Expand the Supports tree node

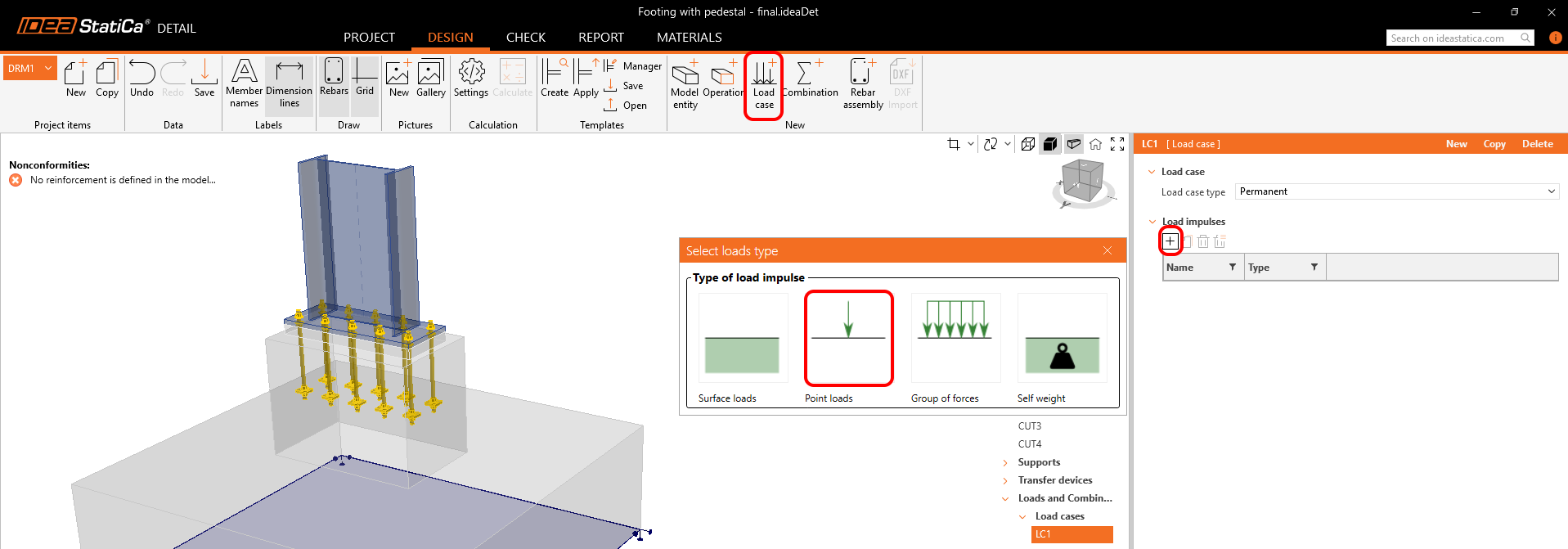click(x=1005, y=463)
